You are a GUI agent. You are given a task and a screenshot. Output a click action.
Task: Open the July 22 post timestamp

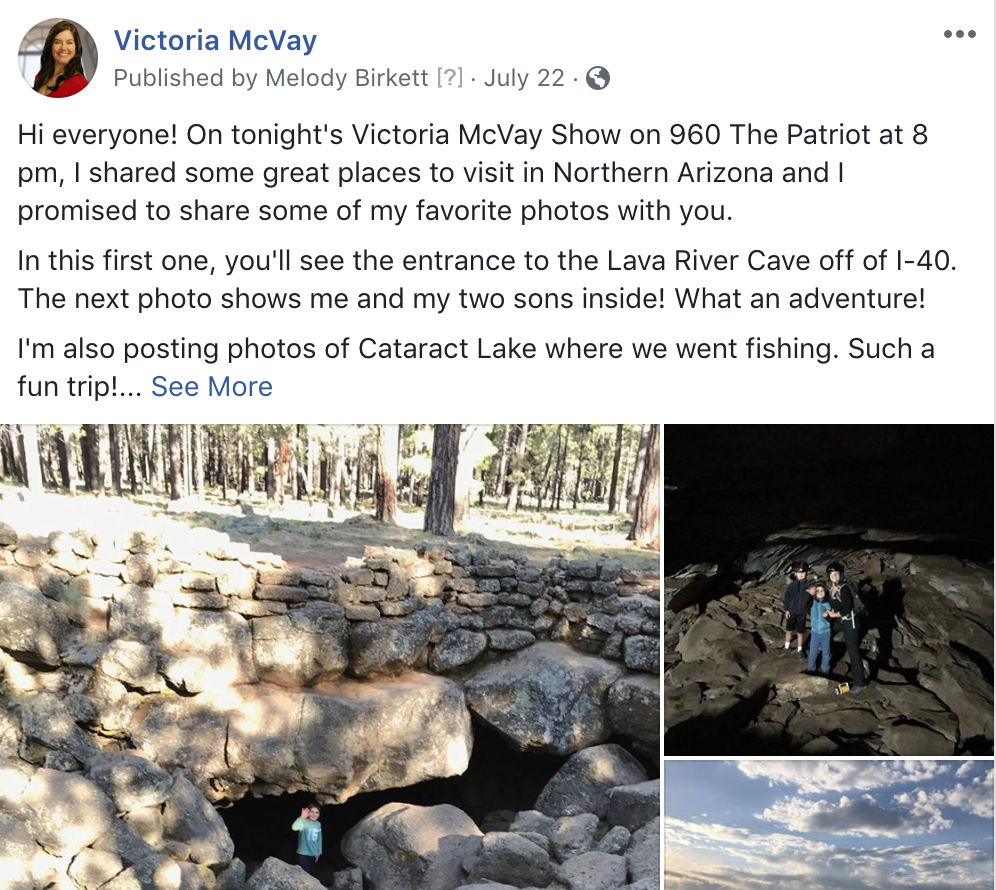[x=524, y=78]
